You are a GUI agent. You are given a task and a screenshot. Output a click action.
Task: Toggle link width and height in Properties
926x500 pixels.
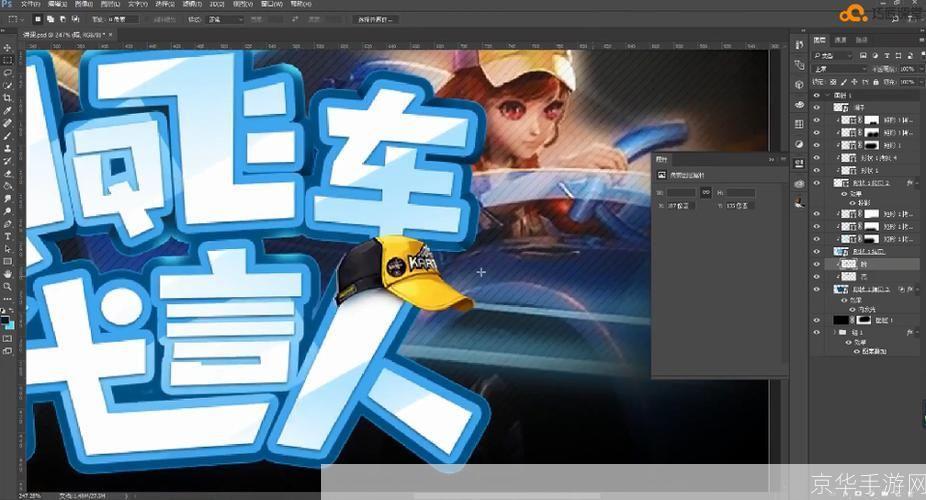point(706,192)
